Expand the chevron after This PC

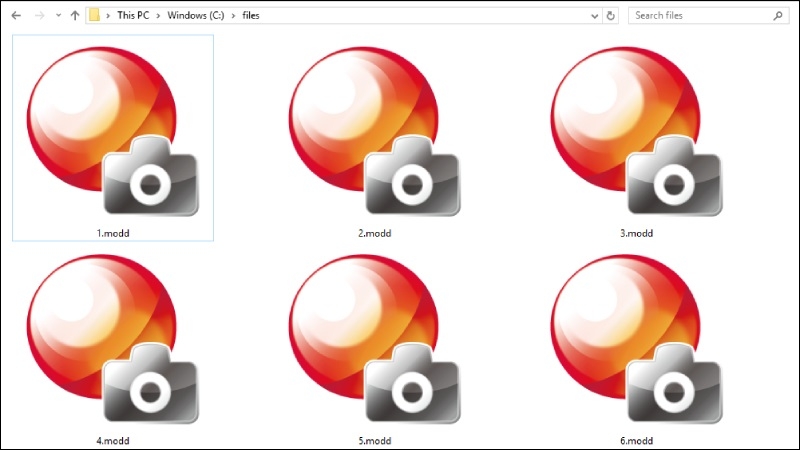[158, 16]
